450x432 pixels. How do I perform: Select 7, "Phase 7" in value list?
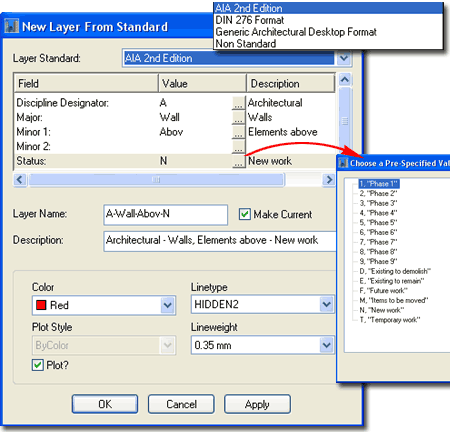(378, 242)
